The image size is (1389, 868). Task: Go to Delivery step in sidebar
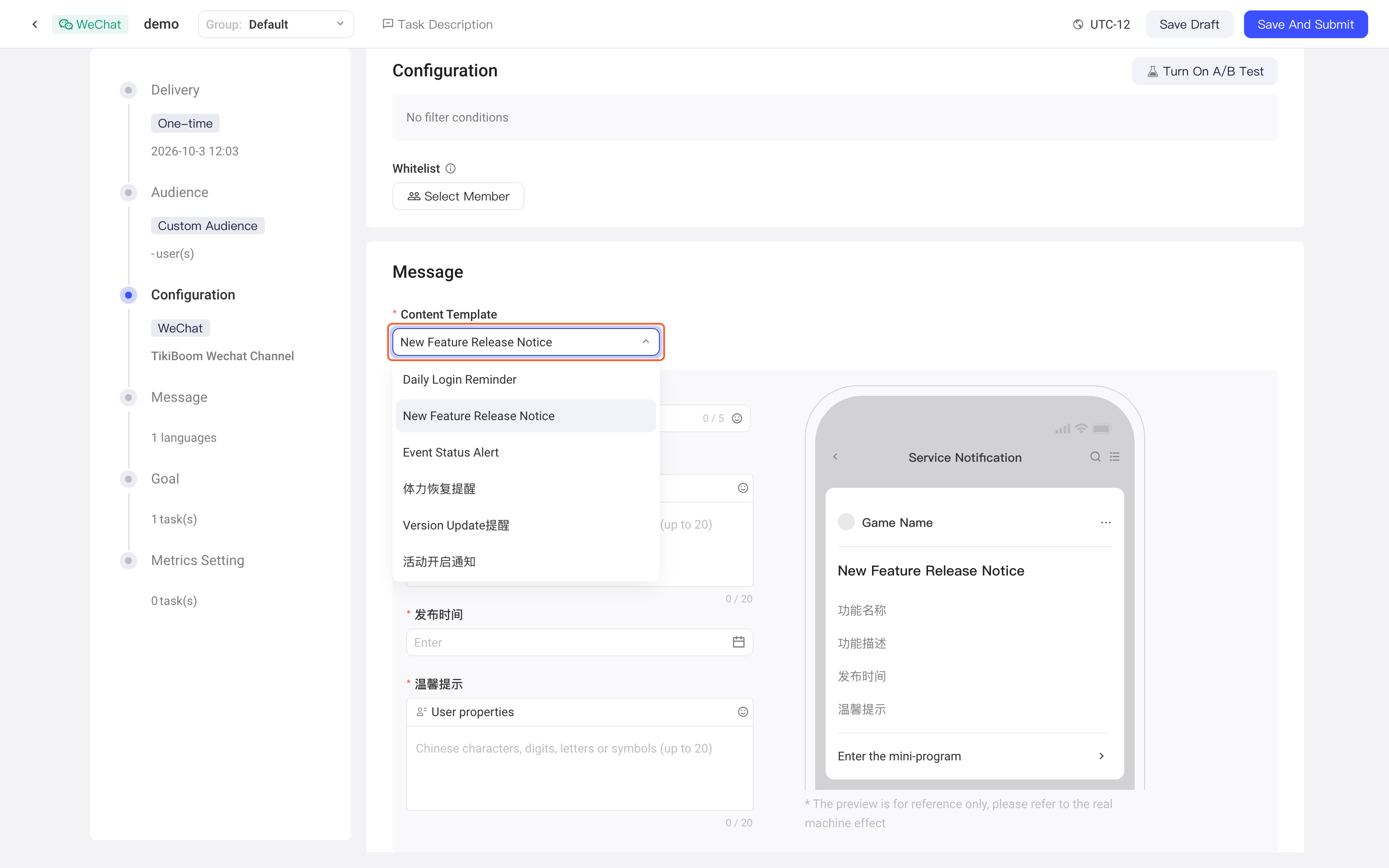pos(175,90)
